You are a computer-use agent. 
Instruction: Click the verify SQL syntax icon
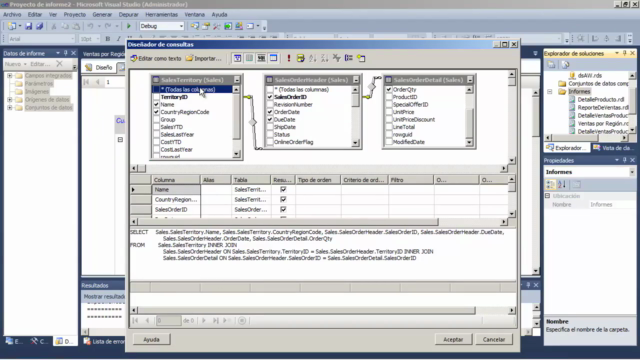[300, 58]
